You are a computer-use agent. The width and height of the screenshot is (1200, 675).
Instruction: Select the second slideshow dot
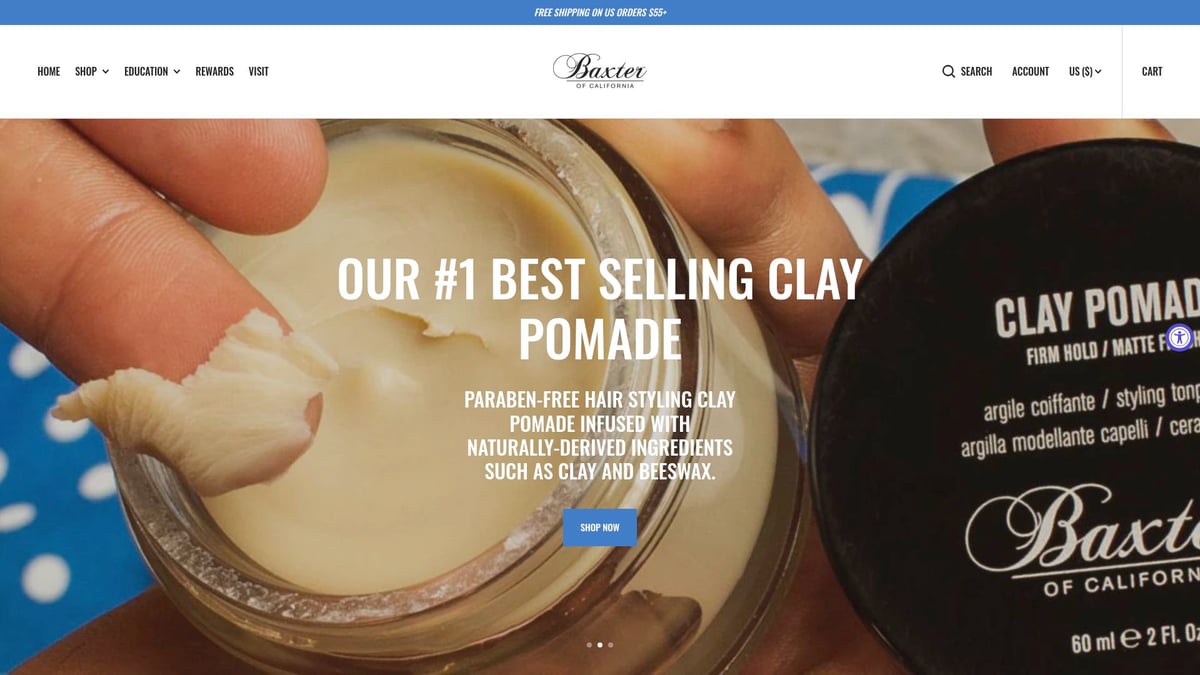coord(600,645)
